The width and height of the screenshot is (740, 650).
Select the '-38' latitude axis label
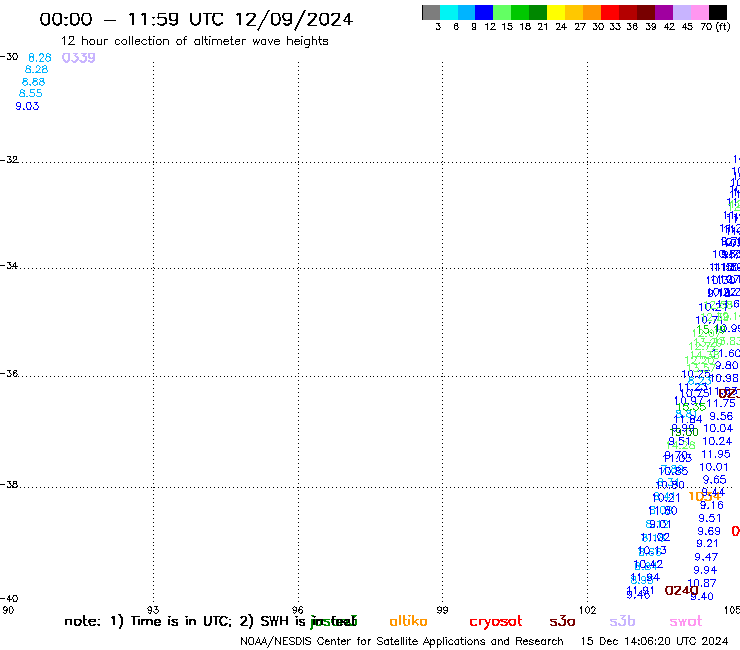pyautogui.click(x=9, y=485)
